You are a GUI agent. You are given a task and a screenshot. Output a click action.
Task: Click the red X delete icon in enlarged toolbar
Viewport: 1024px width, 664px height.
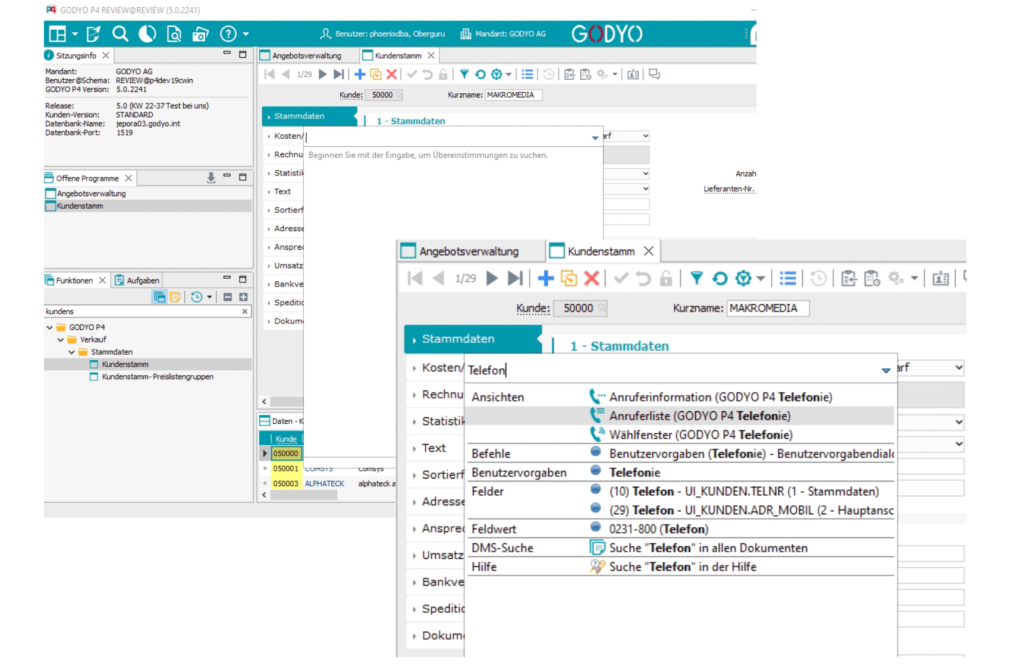pos(592,279)
